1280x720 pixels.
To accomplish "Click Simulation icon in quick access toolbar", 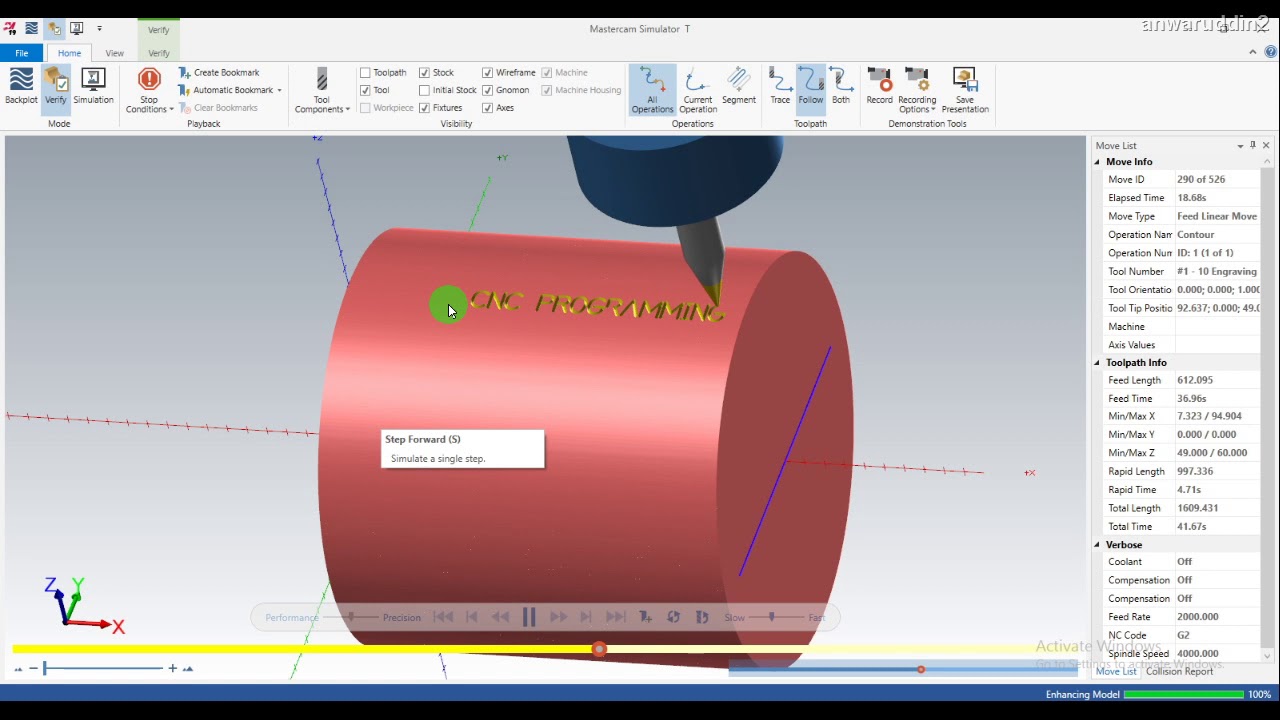I will 76,28.
